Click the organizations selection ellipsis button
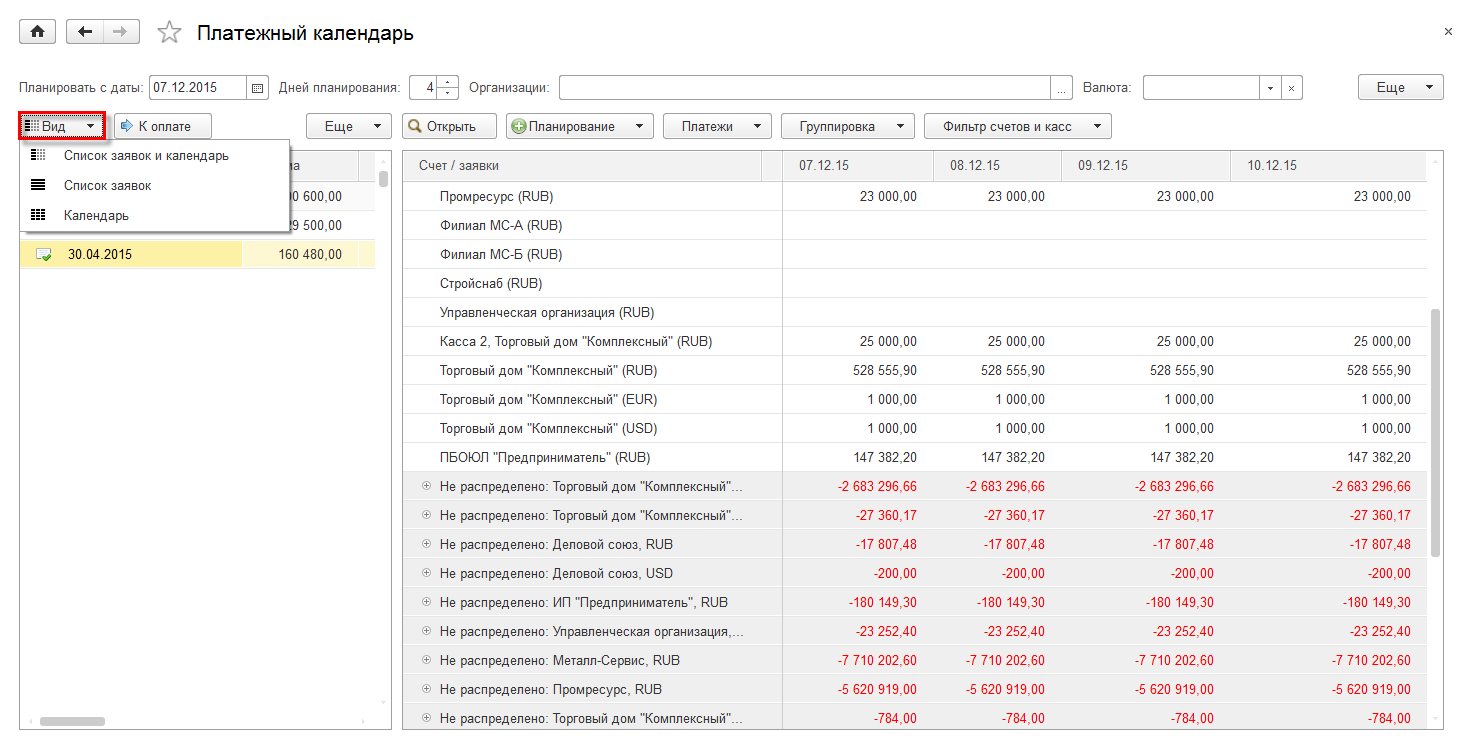The image size is (1470, 744). tap(1062, 88)
